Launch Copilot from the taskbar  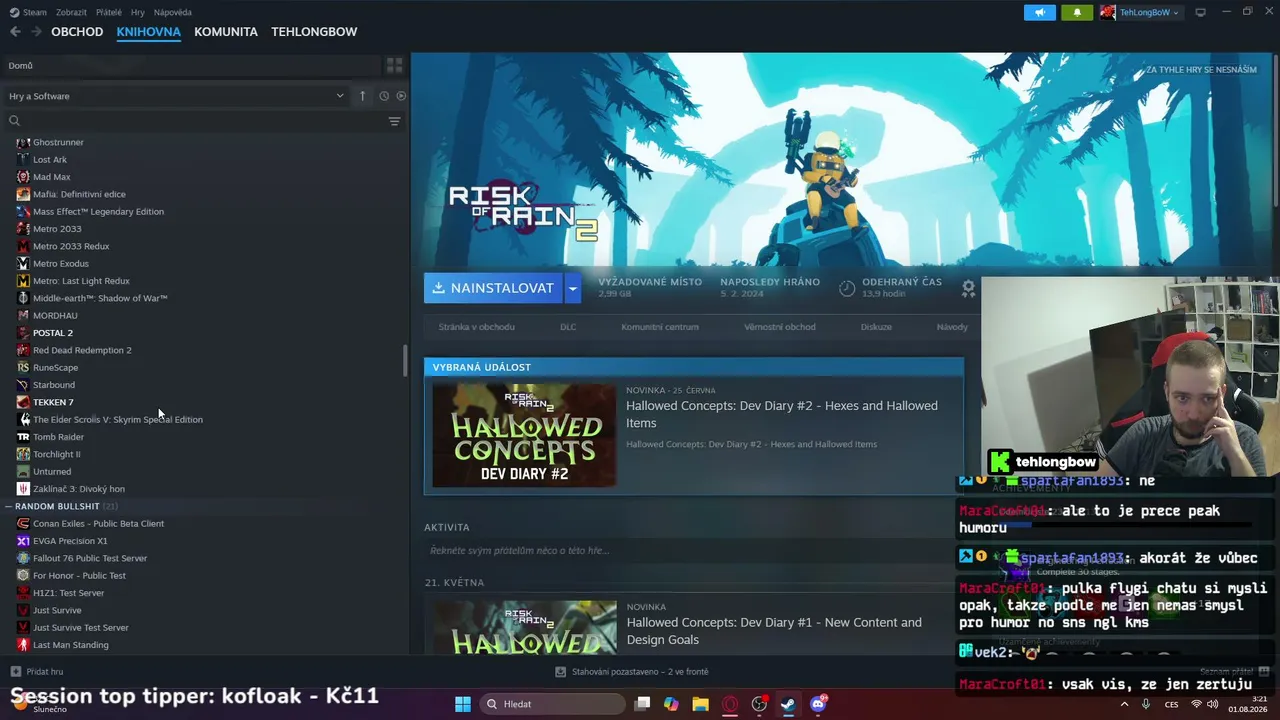671,704
